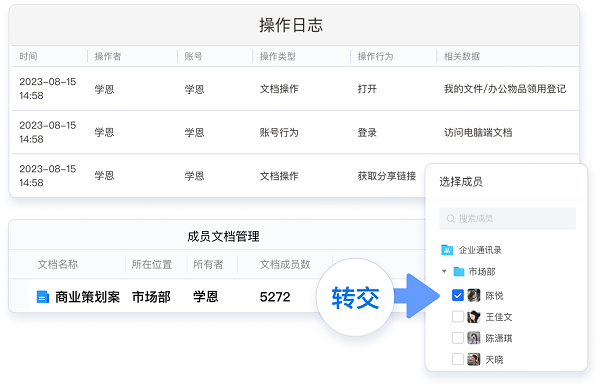600x388 pixels.
Task: Click member name 陈悦
Action: click(494, 295)
